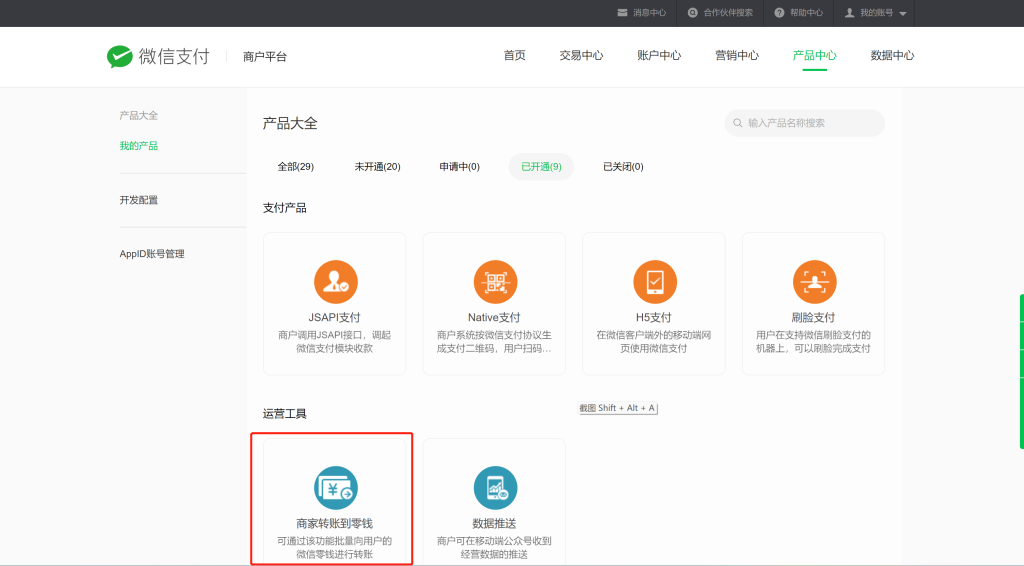
Task: Click 我的产品 in the left sidebar
Action: pos(138,146)
